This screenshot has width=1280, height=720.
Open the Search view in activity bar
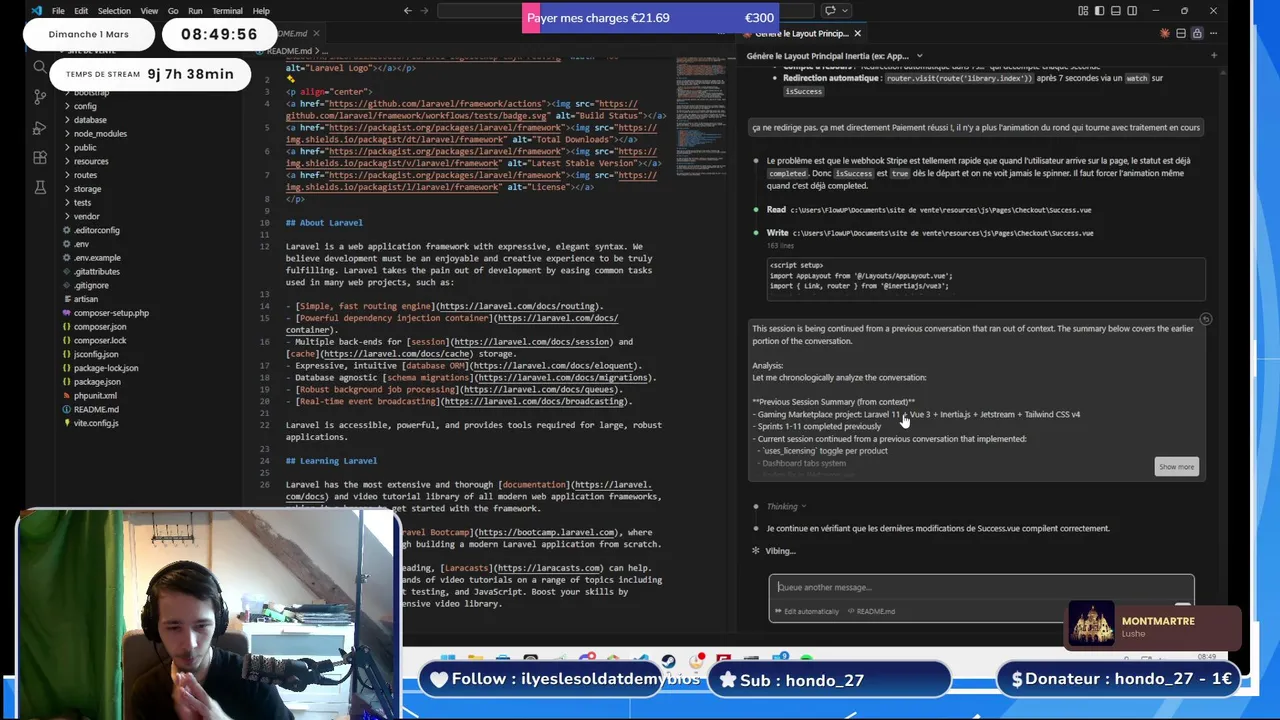coord(40,67)
